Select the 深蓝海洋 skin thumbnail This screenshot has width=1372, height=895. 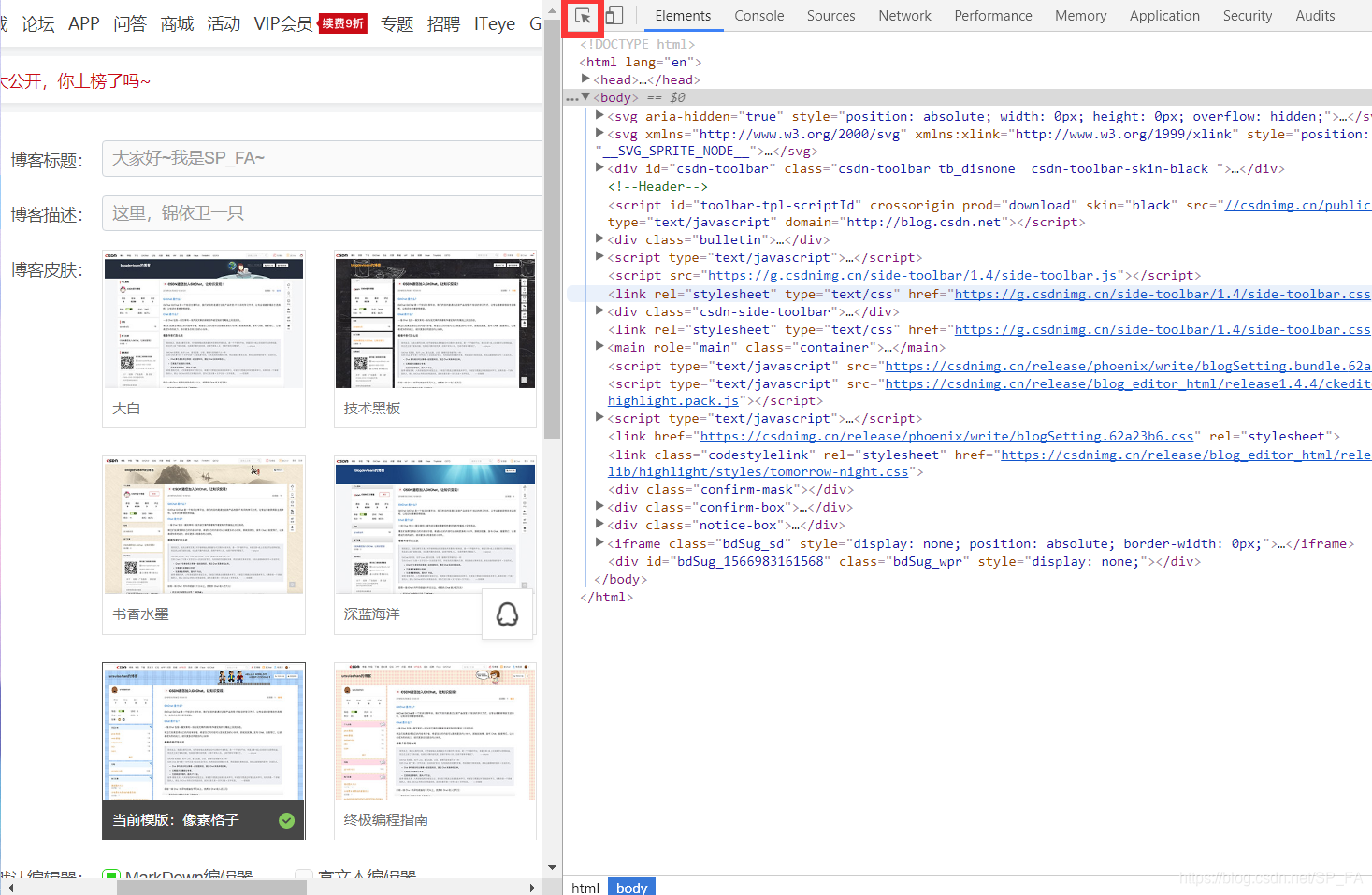click(435, 544)
